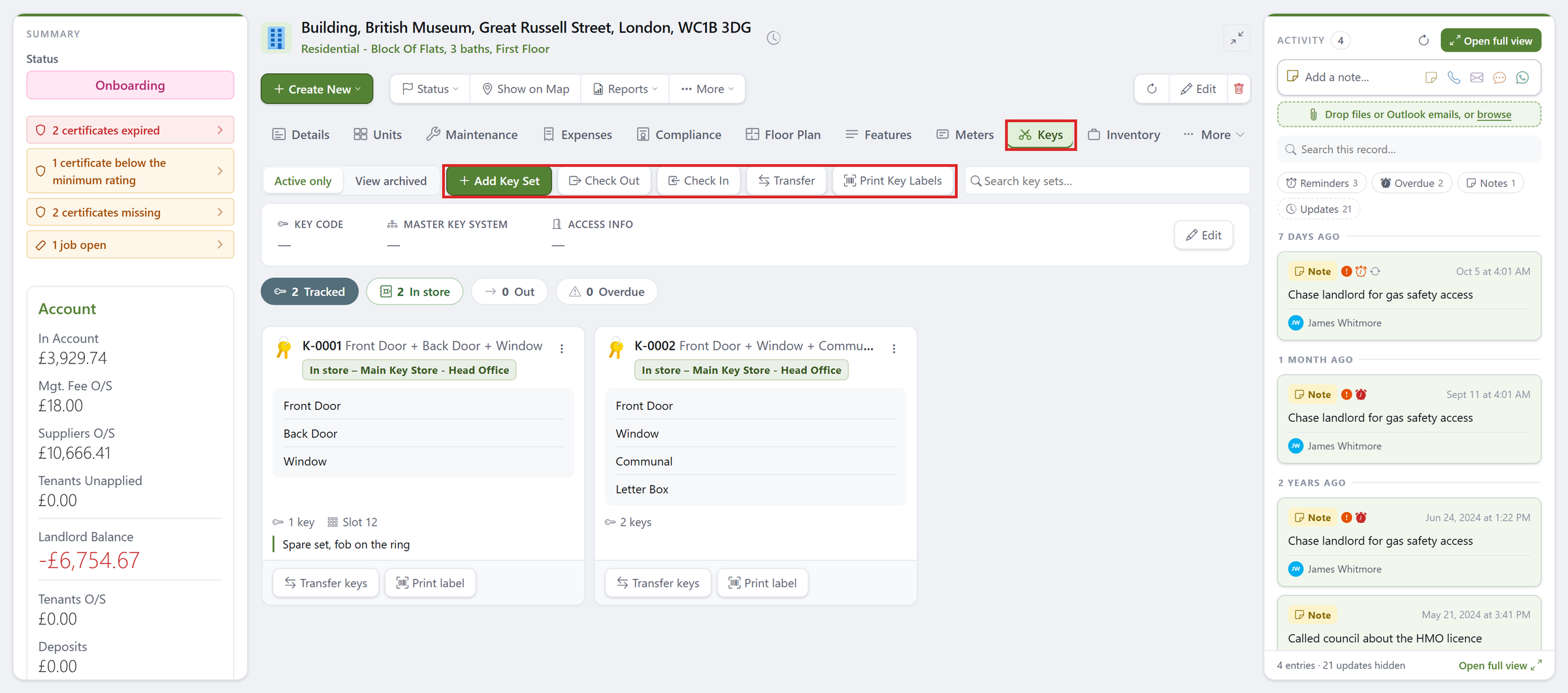
Task: Click Print Key Labels button
Action: (892, 181)
